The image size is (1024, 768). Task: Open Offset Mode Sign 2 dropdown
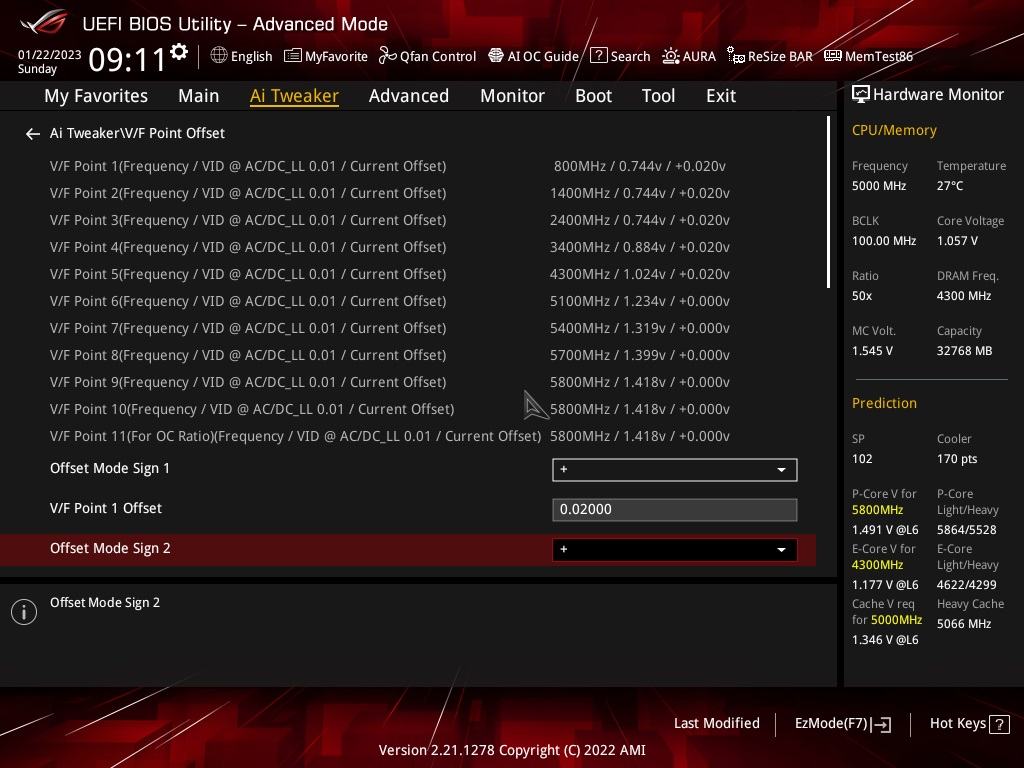(x=675, y=550)
